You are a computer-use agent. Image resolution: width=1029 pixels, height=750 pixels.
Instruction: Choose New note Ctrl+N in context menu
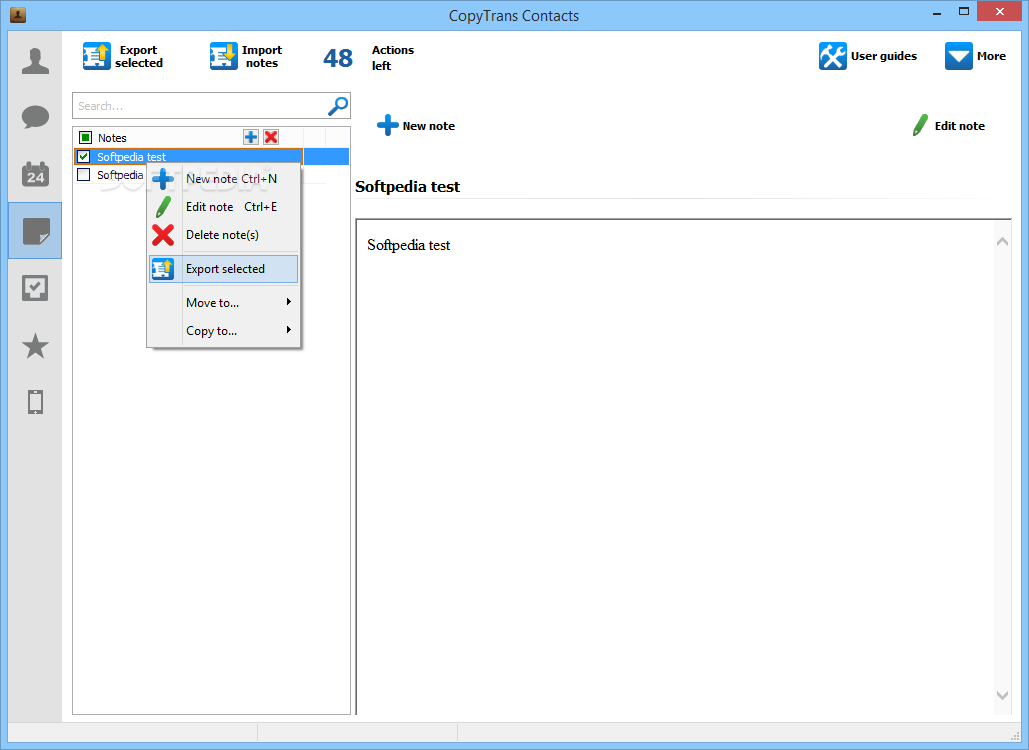(x=224, y=178)
